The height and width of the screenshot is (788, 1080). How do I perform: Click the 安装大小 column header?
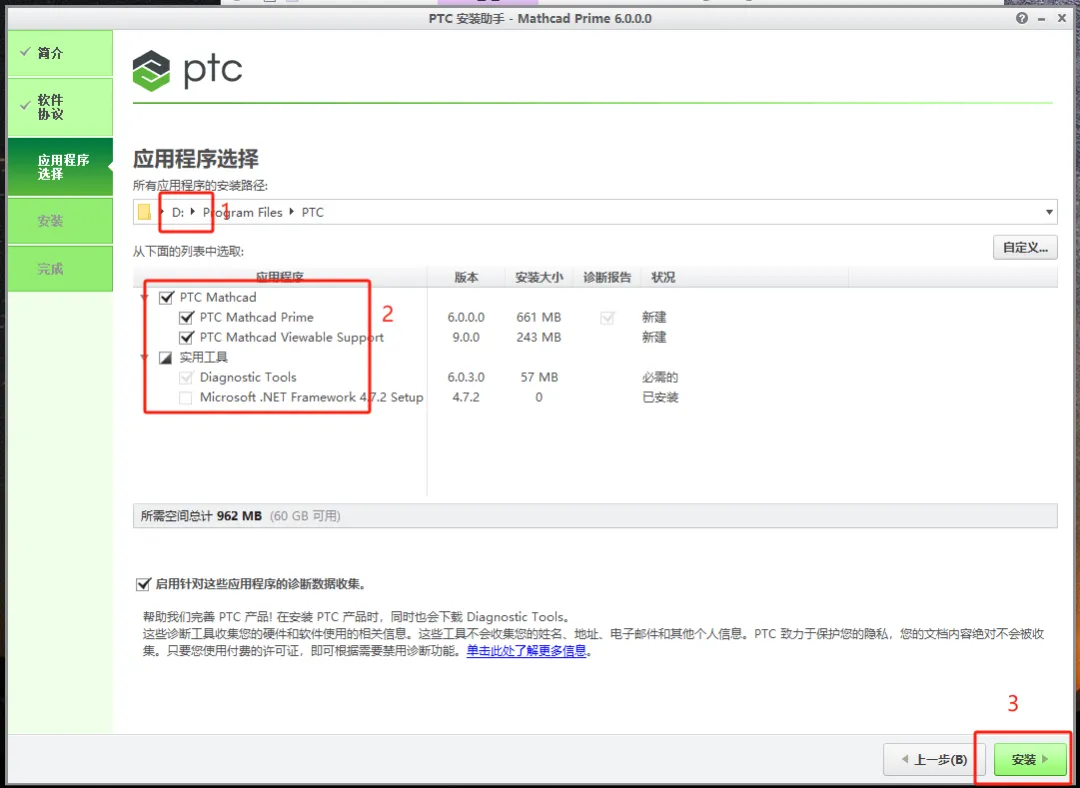pos(539,277)
